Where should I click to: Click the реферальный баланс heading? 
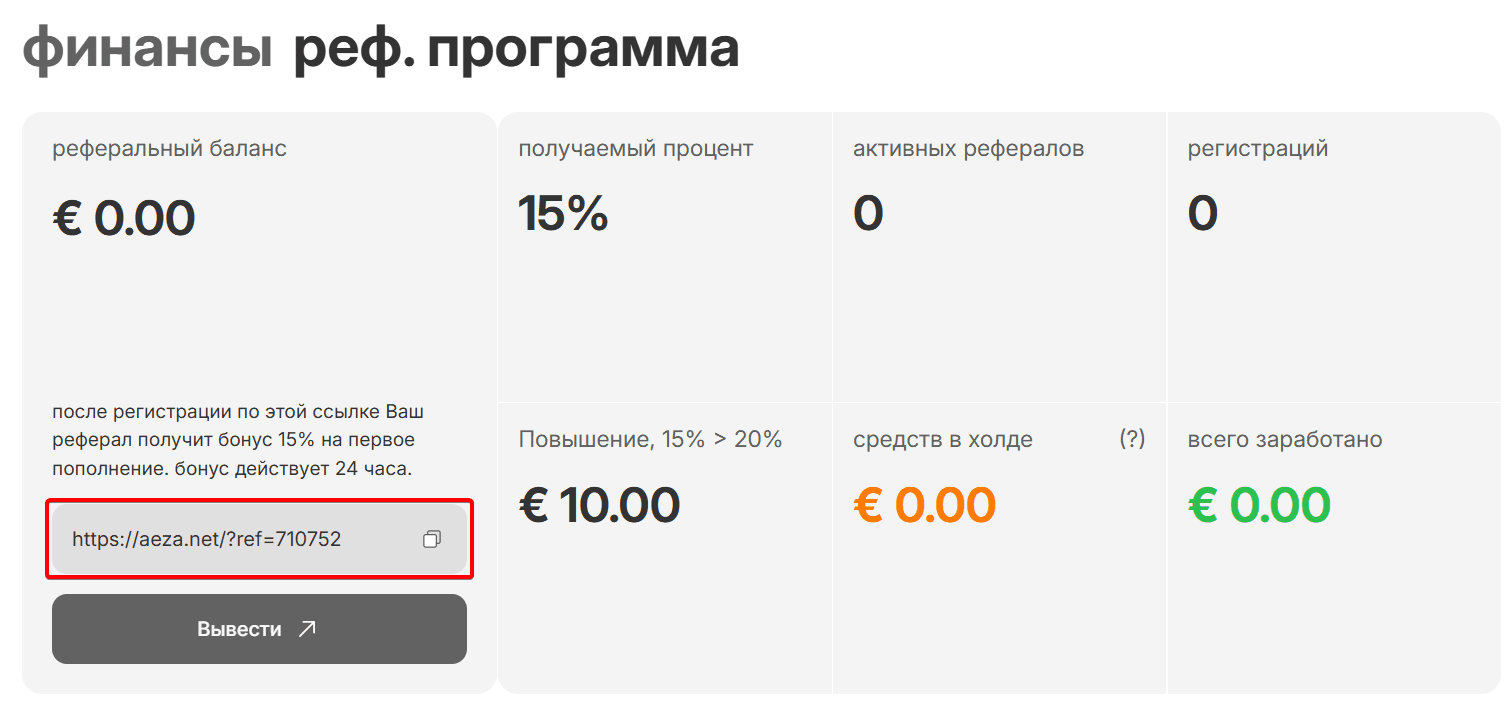tap(169, 150)
